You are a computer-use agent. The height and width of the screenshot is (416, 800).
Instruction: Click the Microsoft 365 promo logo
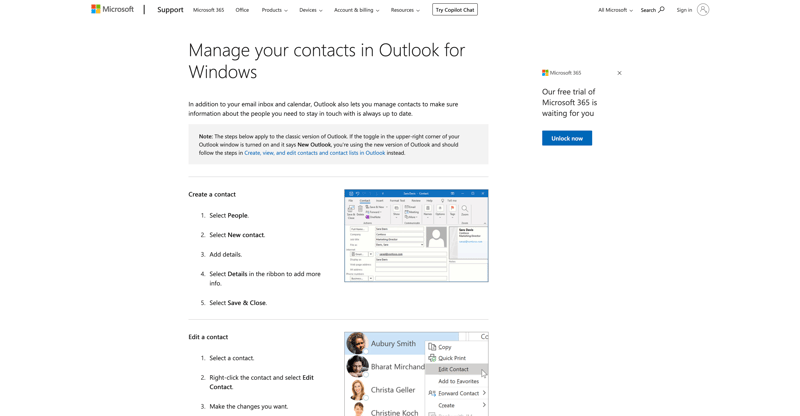click(561, 73)
